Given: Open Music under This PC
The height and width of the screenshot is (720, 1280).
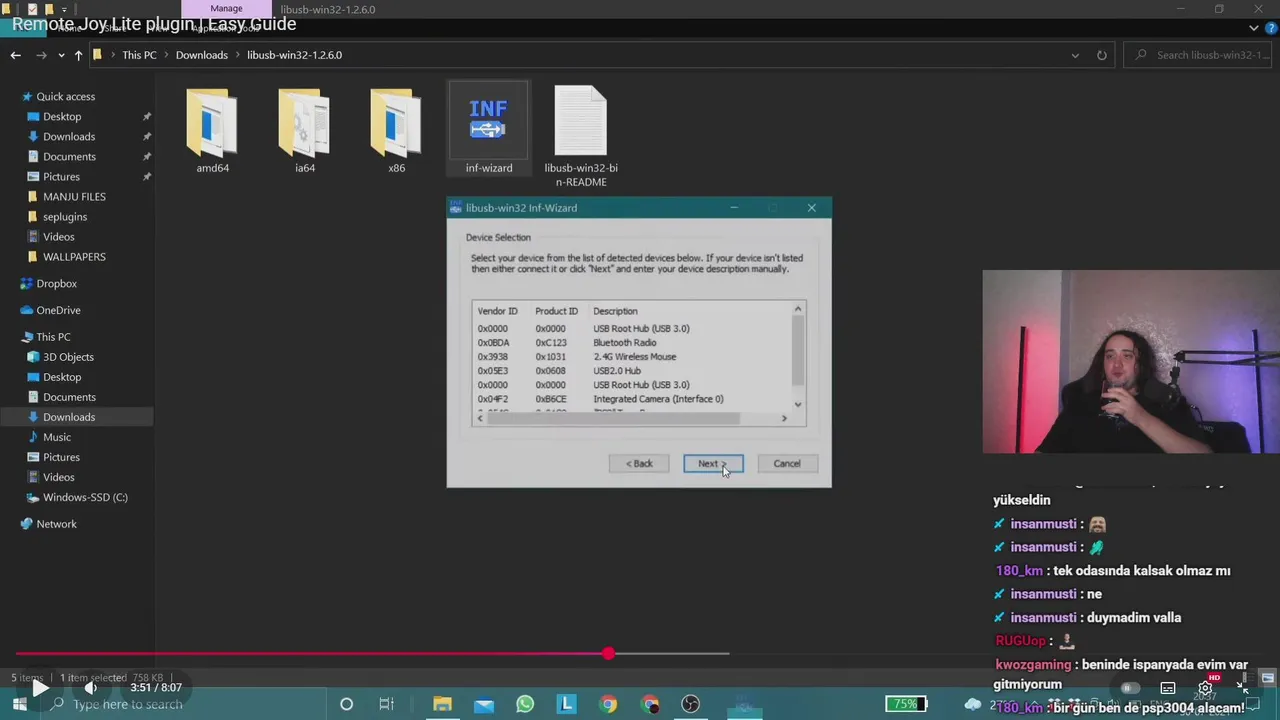Looking at the screenshot, I should [57, 437].
